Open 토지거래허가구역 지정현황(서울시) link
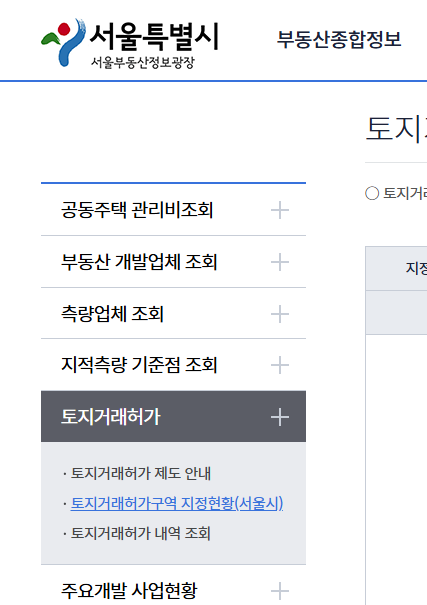The height and width of the screenshot is (605, 427). (177, 503)
